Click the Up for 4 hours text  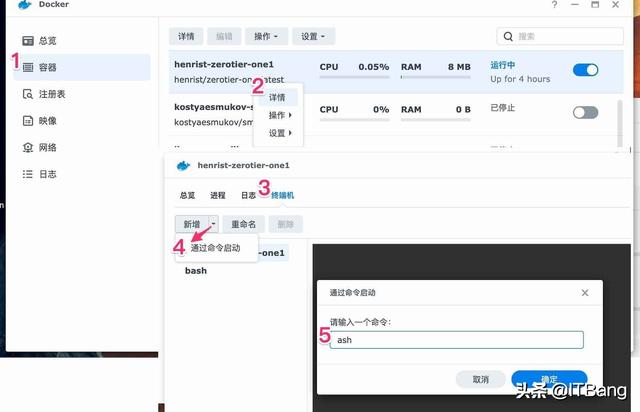(520, 79)
